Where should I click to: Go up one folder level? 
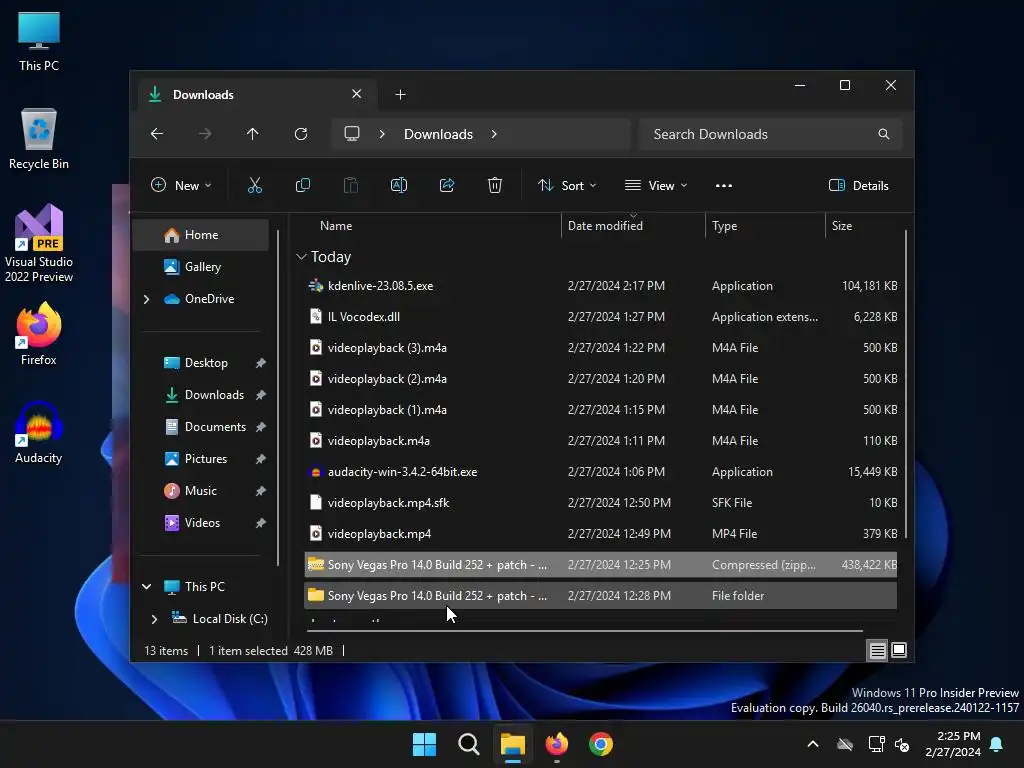(253, 134)
